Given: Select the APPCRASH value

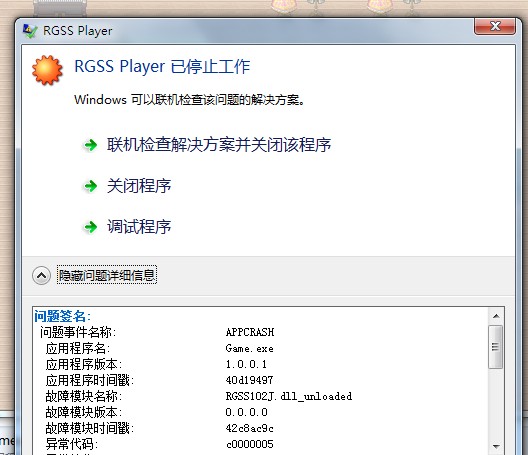Looking at the screenshot, I should (x=250, y=332).
